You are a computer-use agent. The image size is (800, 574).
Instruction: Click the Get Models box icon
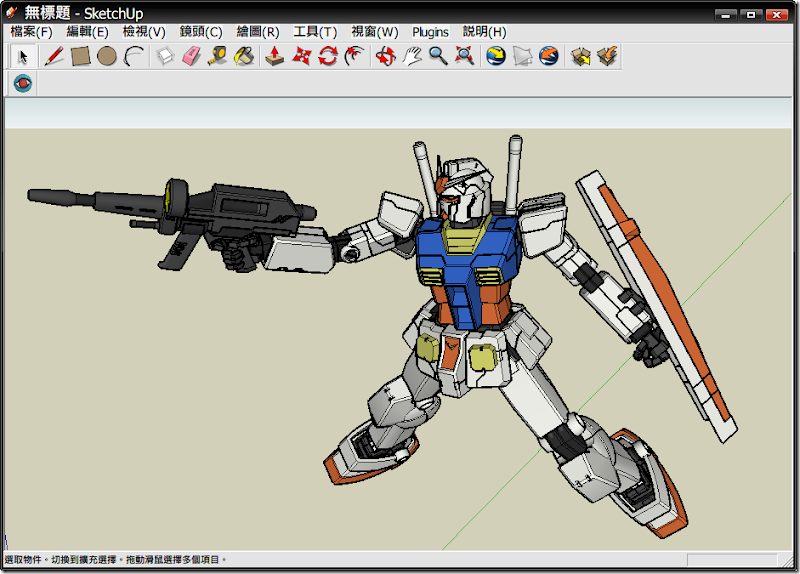[x=581, y=56]
